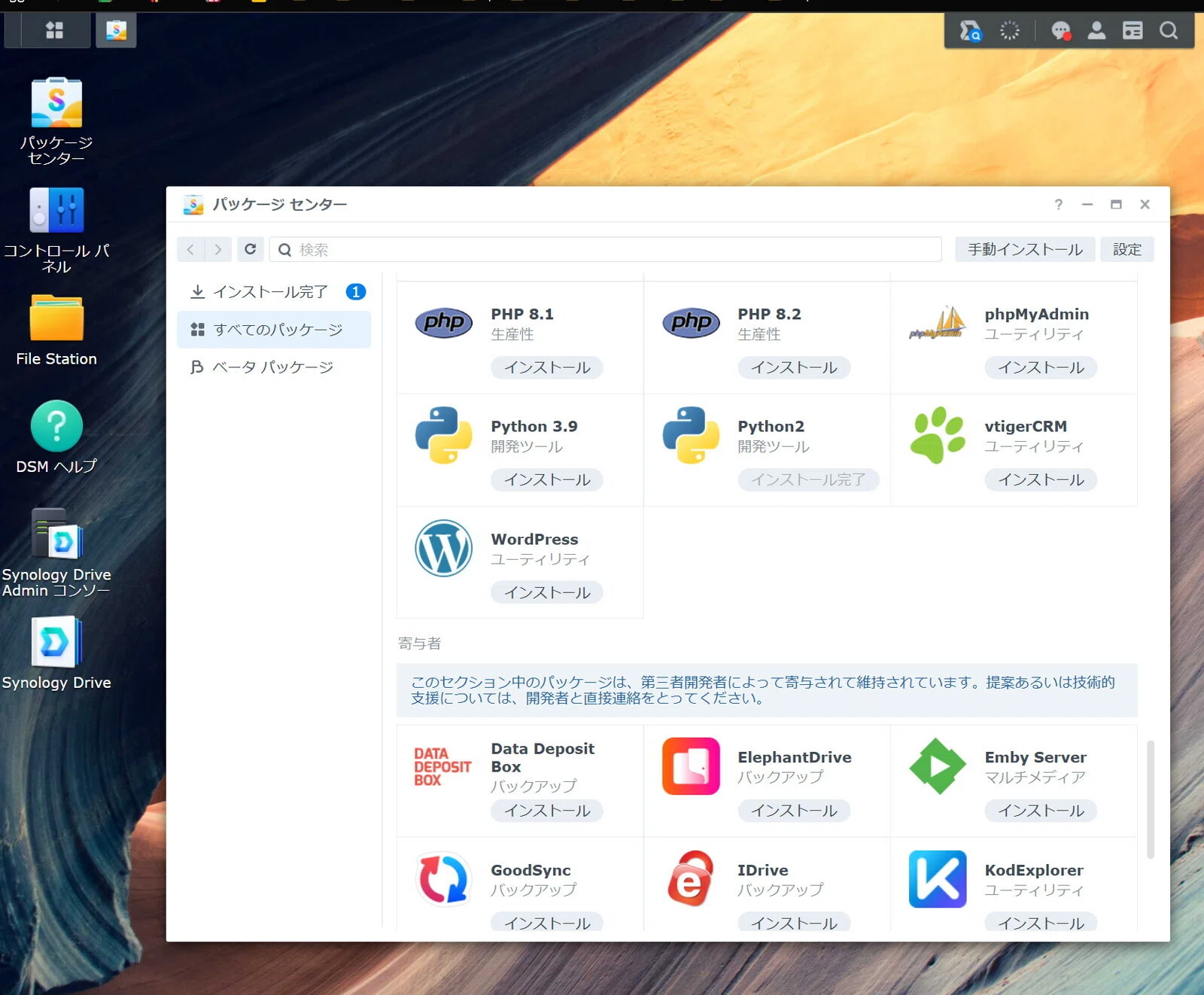Show background tasks spinner icon
The width and height of the screenshot is (1204, 995).
pyautogui.click(x=1009, y=31)
